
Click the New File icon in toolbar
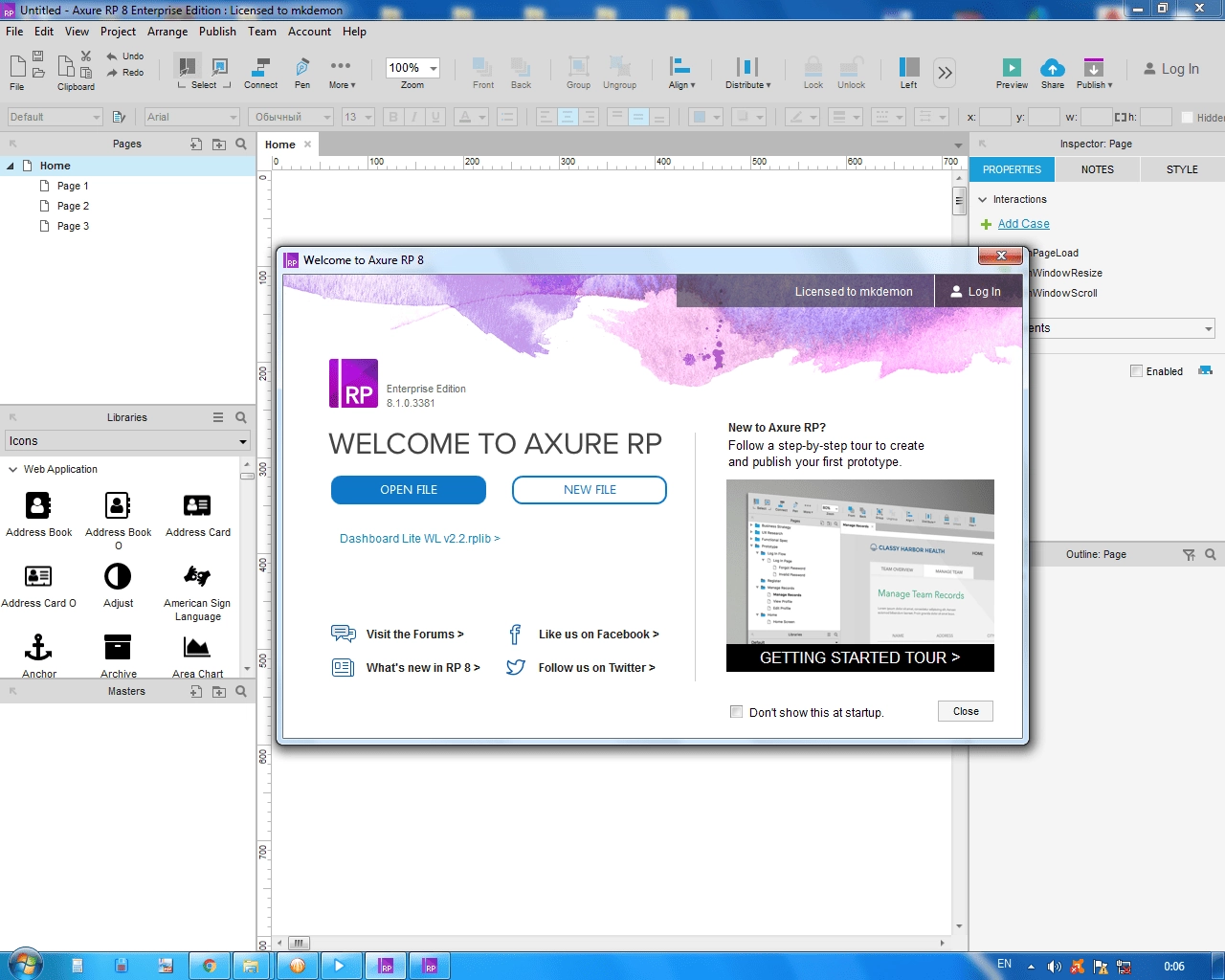tap(17, 66)
